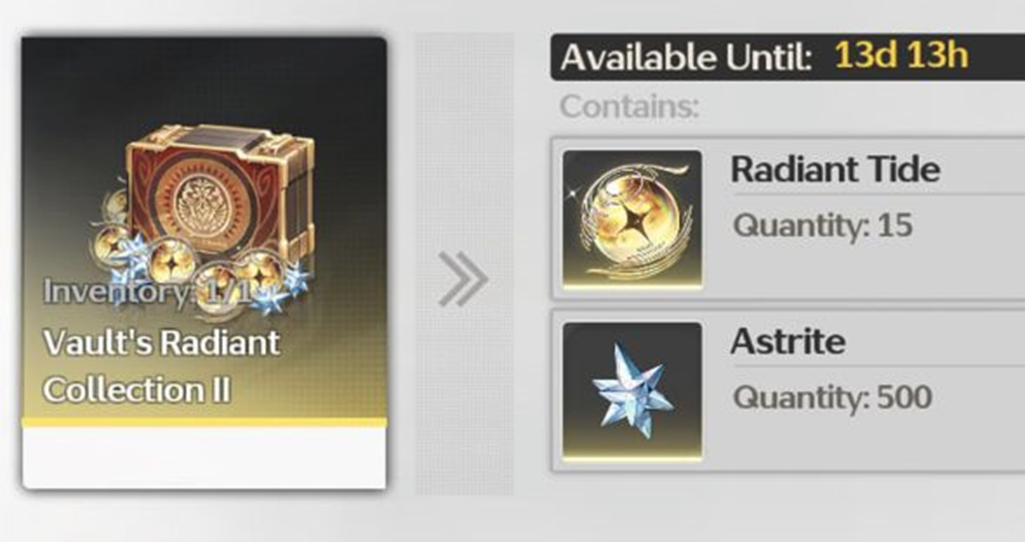Click the Astrite blue star crystal icon
Image resolution: width=1025 pixels, height=542 pixels.
coord(632,391)
